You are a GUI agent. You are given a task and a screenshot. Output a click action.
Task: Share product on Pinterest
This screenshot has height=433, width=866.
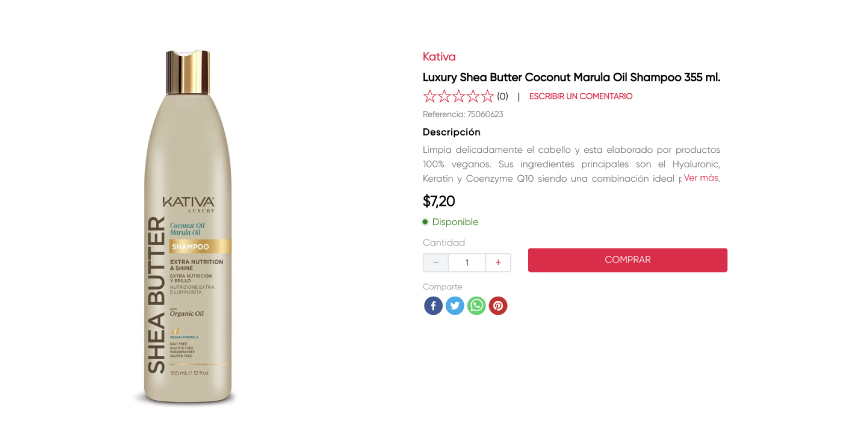coord(498,306)
